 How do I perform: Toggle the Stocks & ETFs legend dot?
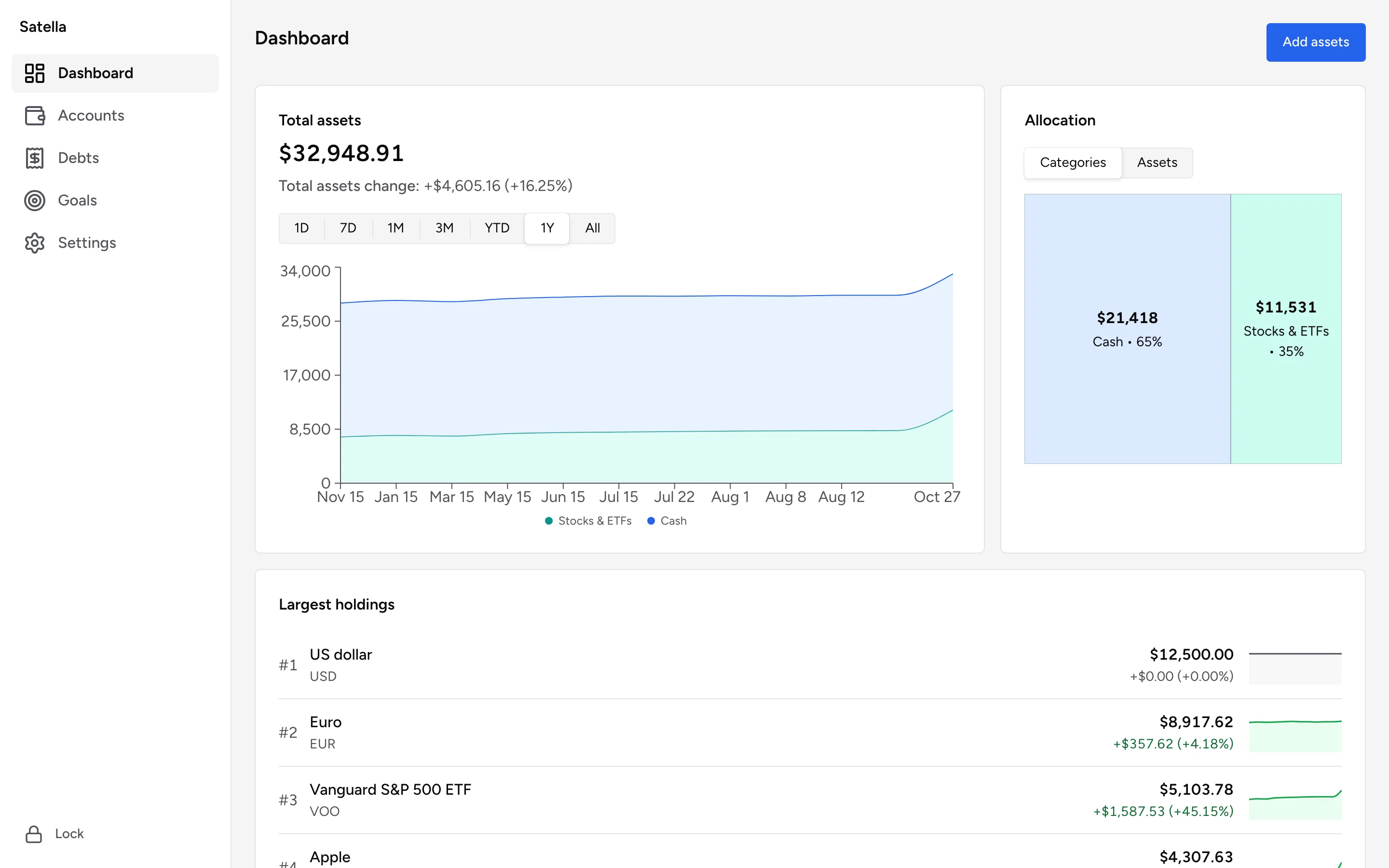point(549,521)
